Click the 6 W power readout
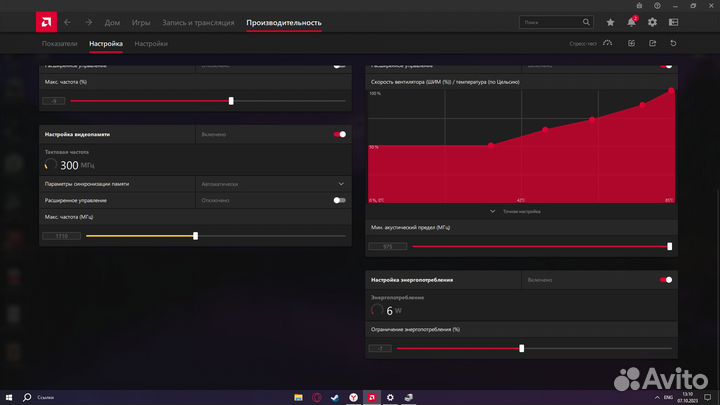The height and width of the screenshot is (405, 720). [394, 311]
